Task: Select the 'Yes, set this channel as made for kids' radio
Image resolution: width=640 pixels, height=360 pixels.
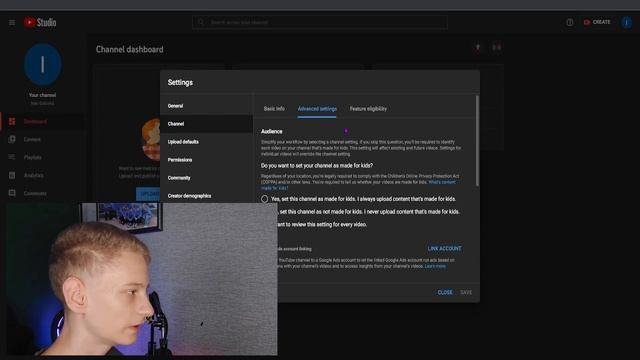Action: tap(264, 199)
